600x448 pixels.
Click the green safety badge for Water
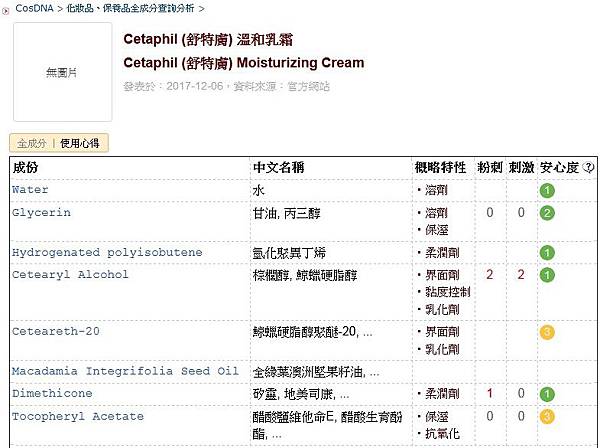(547, 191)
